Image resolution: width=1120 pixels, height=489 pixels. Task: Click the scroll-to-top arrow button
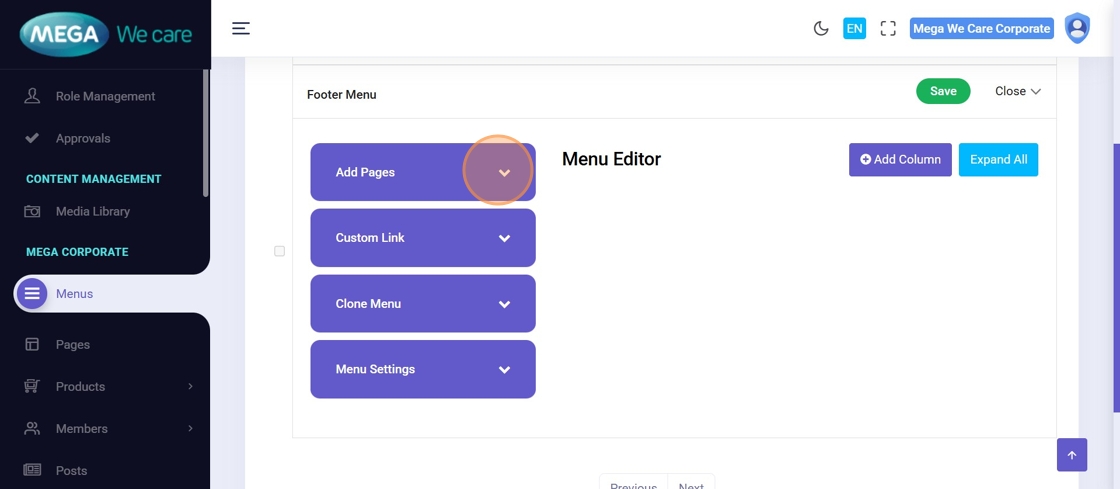[1071, 455]
